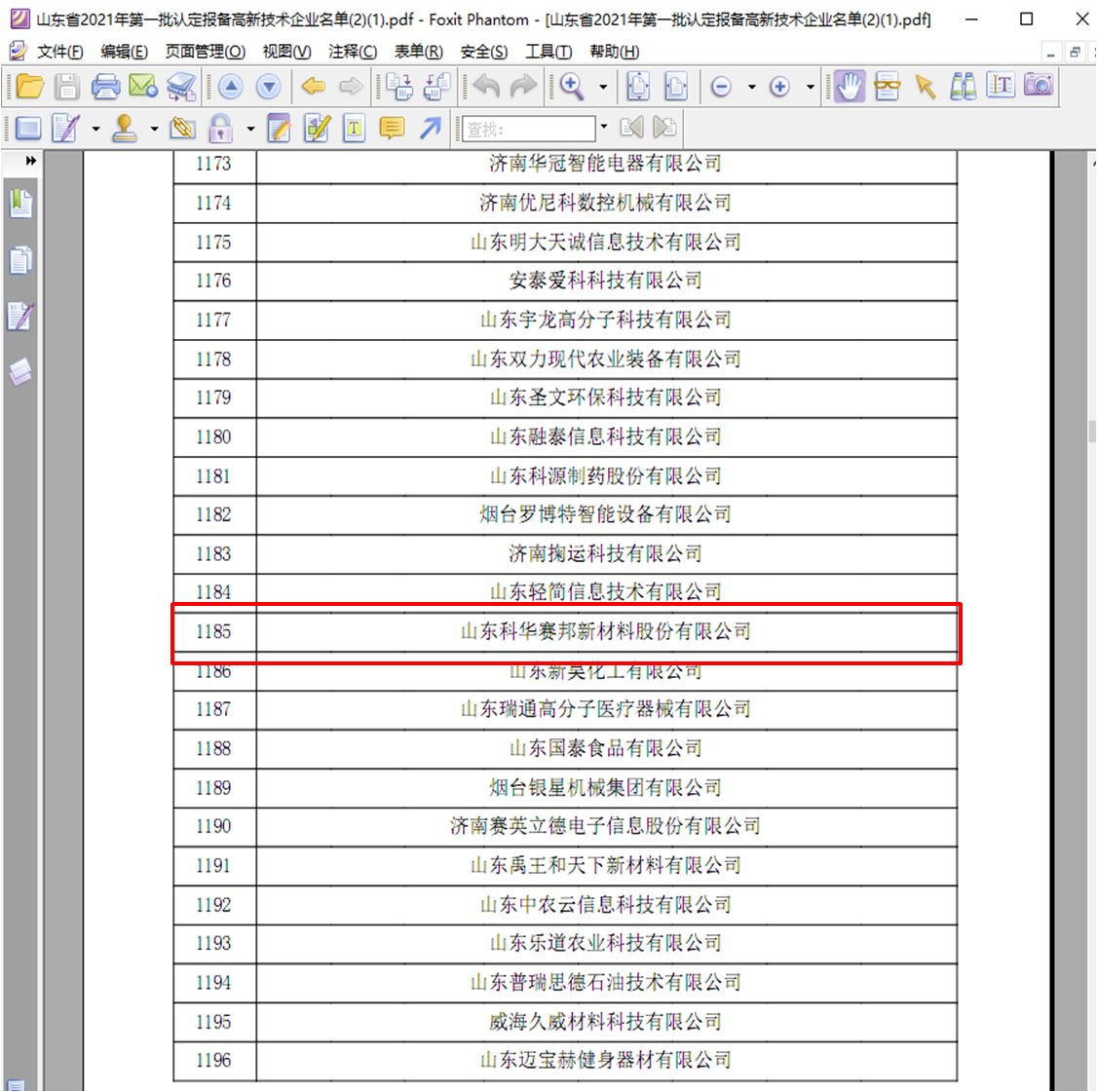
Task: Open the Bookmarks panel in sidebar
Action: point(20,205)
